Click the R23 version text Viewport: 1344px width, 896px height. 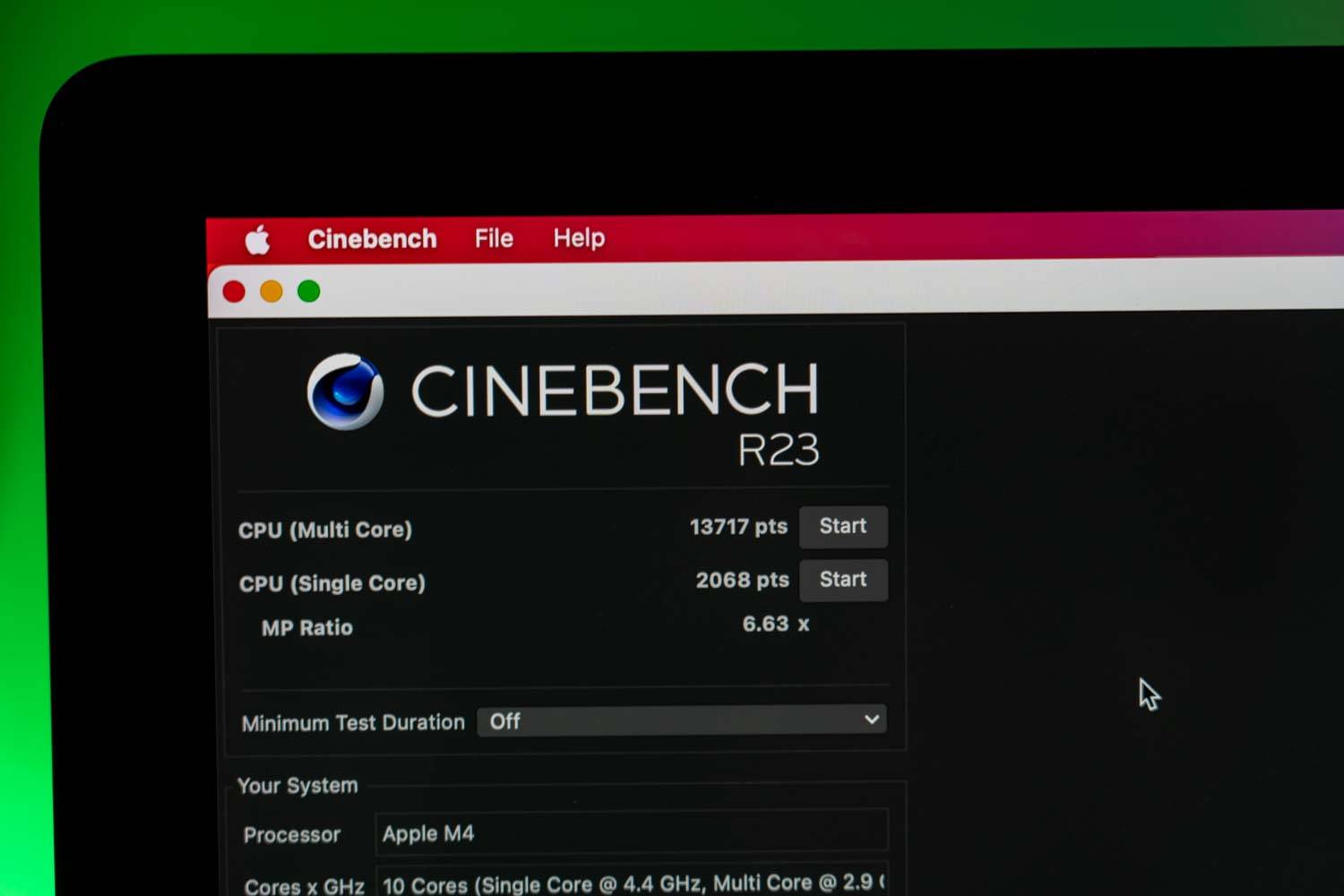click(x=779, y=450)
